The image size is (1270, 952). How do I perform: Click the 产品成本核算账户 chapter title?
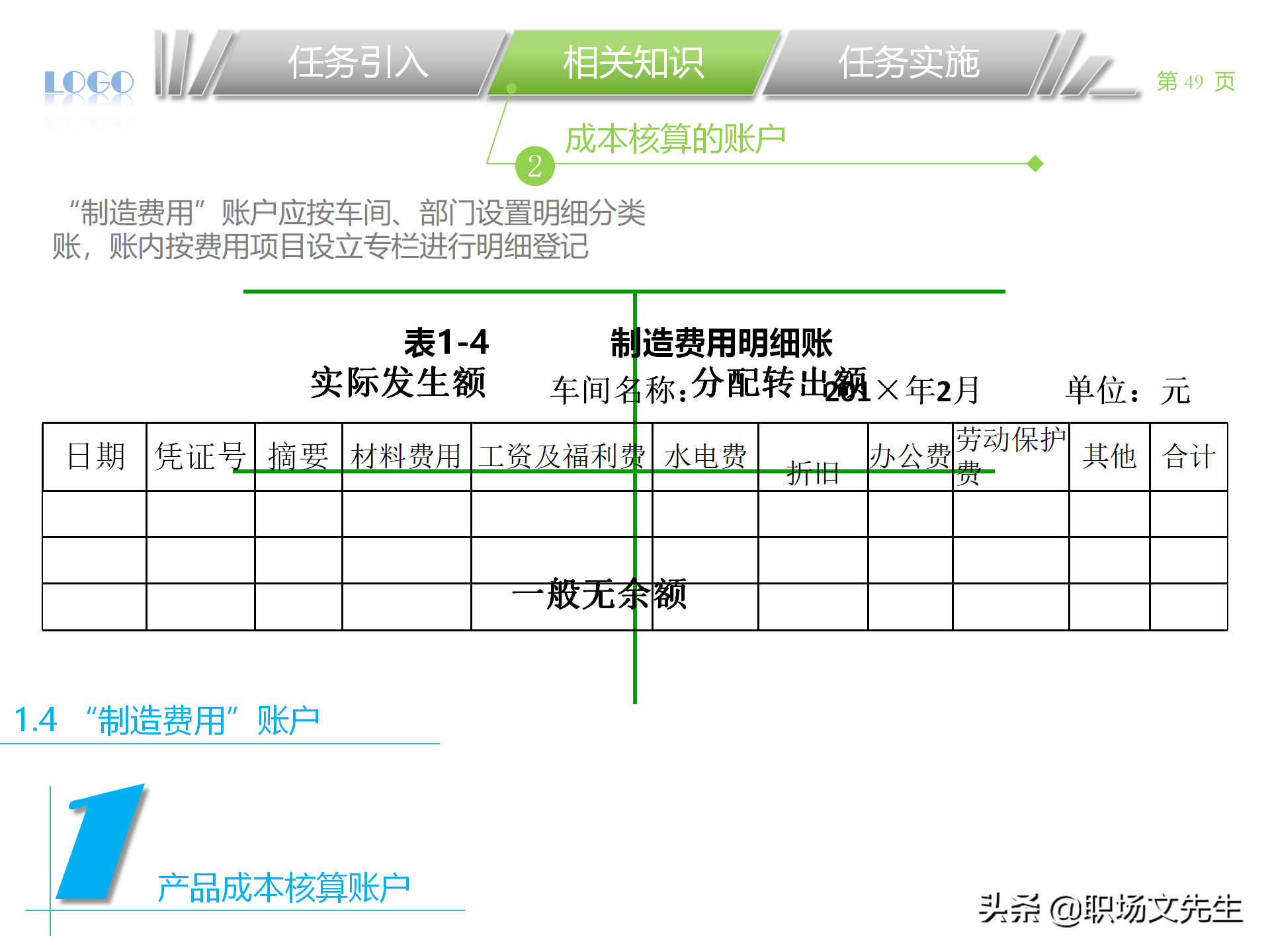click(283, 888)
